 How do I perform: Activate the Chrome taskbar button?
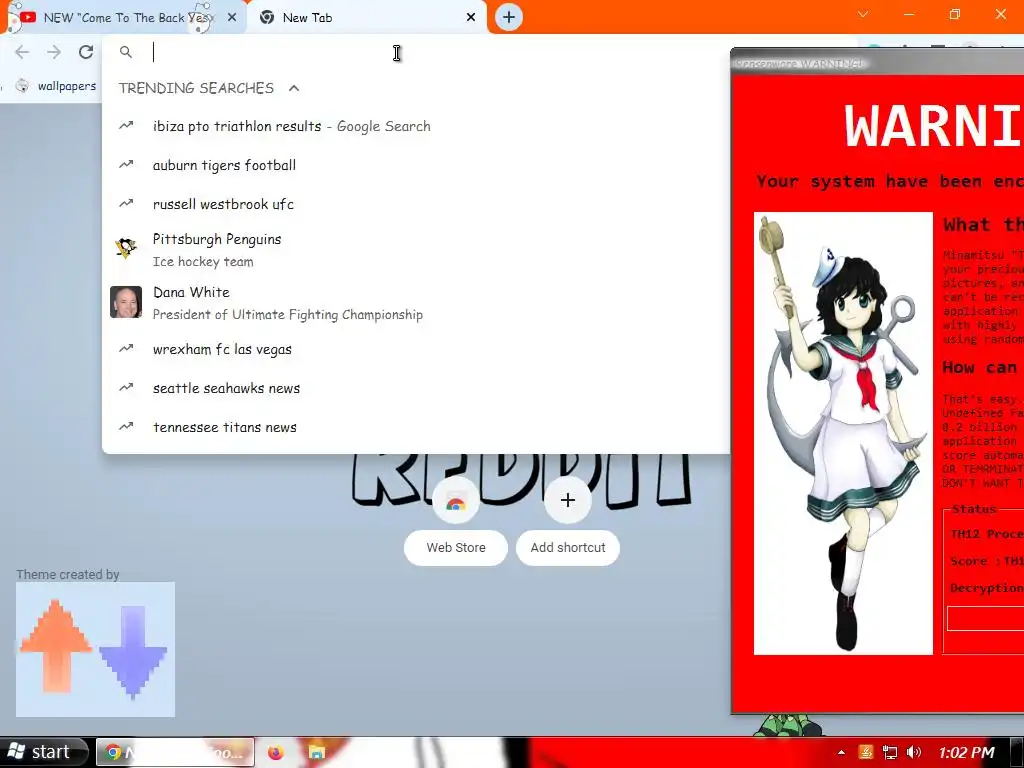pos(175,752)
